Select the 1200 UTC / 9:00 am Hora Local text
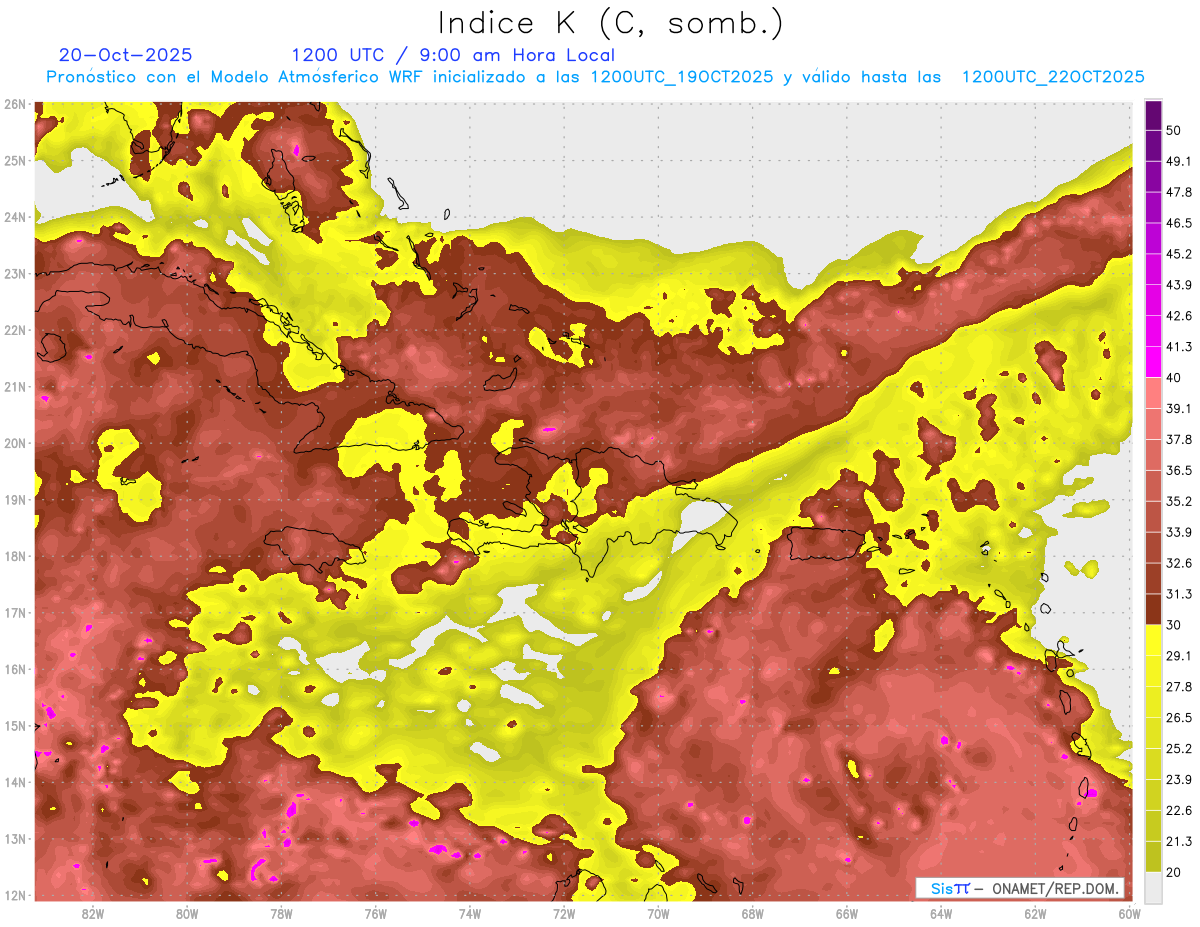The height and width of the screenshot is (927, 1200). click(453, 55)
